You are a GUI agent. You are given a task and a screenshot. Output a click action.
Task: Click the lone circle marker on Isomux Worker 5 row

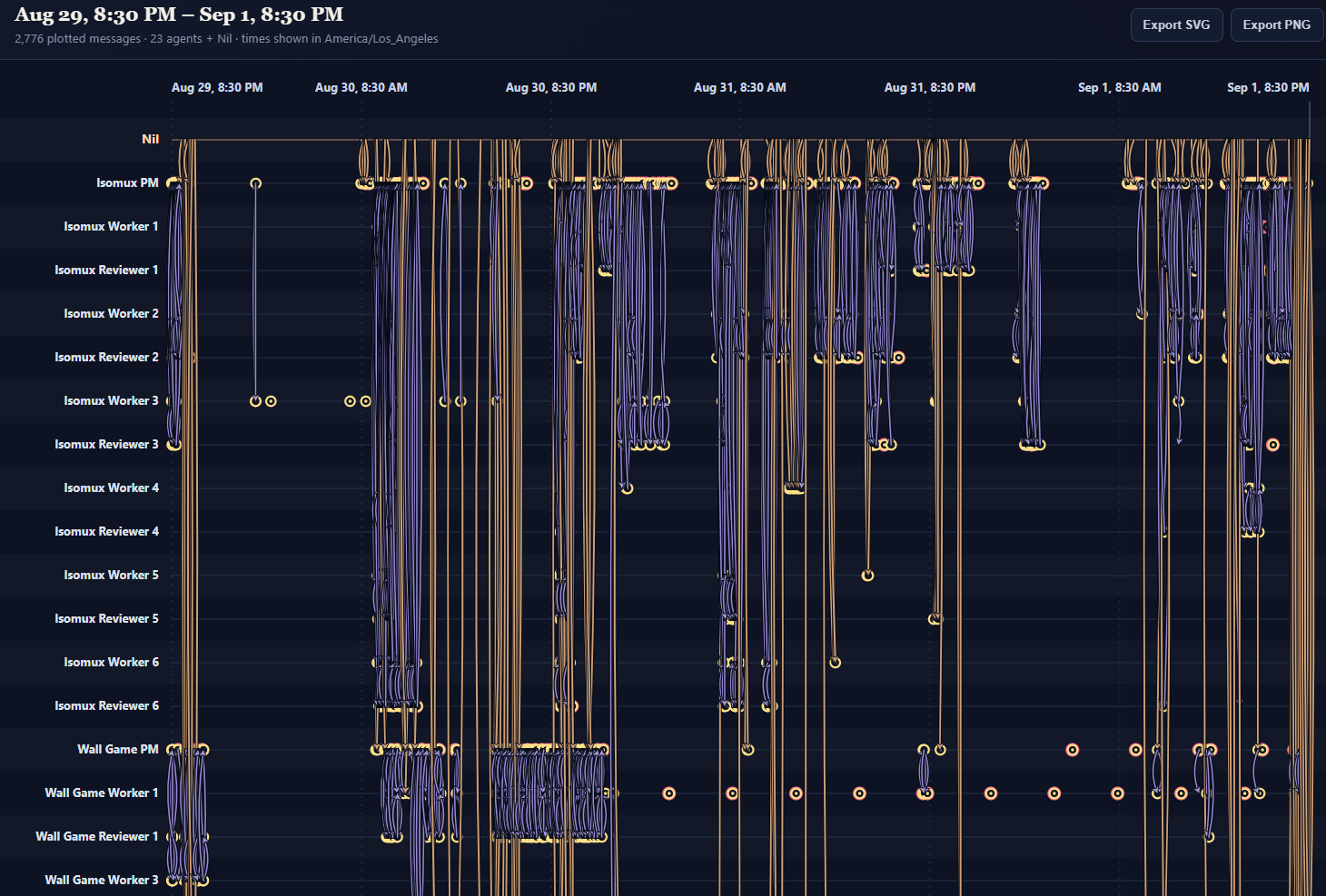(867, 576)
